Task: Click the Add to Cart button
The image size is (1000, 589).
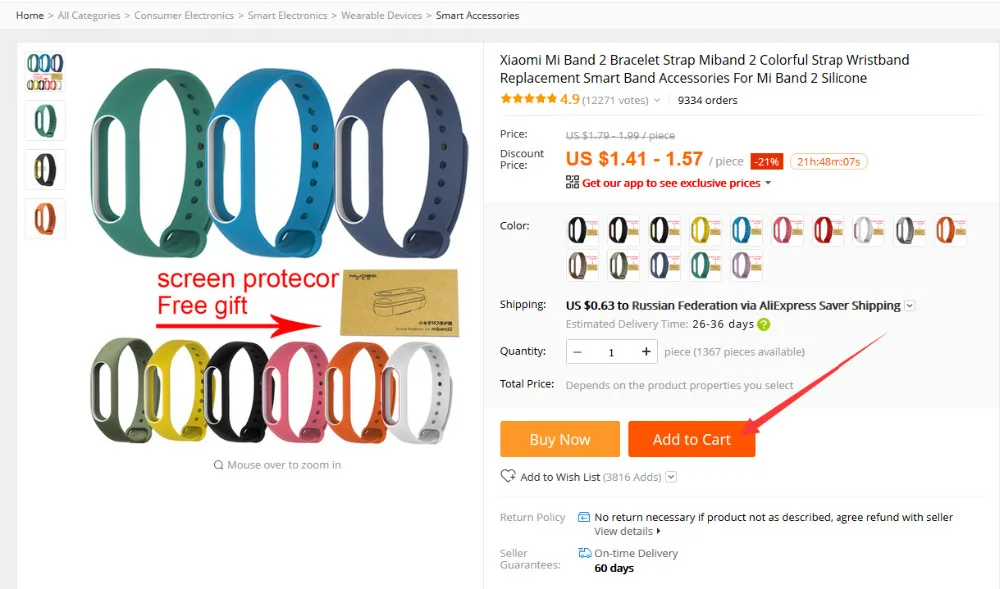Action: pos(691,439)
